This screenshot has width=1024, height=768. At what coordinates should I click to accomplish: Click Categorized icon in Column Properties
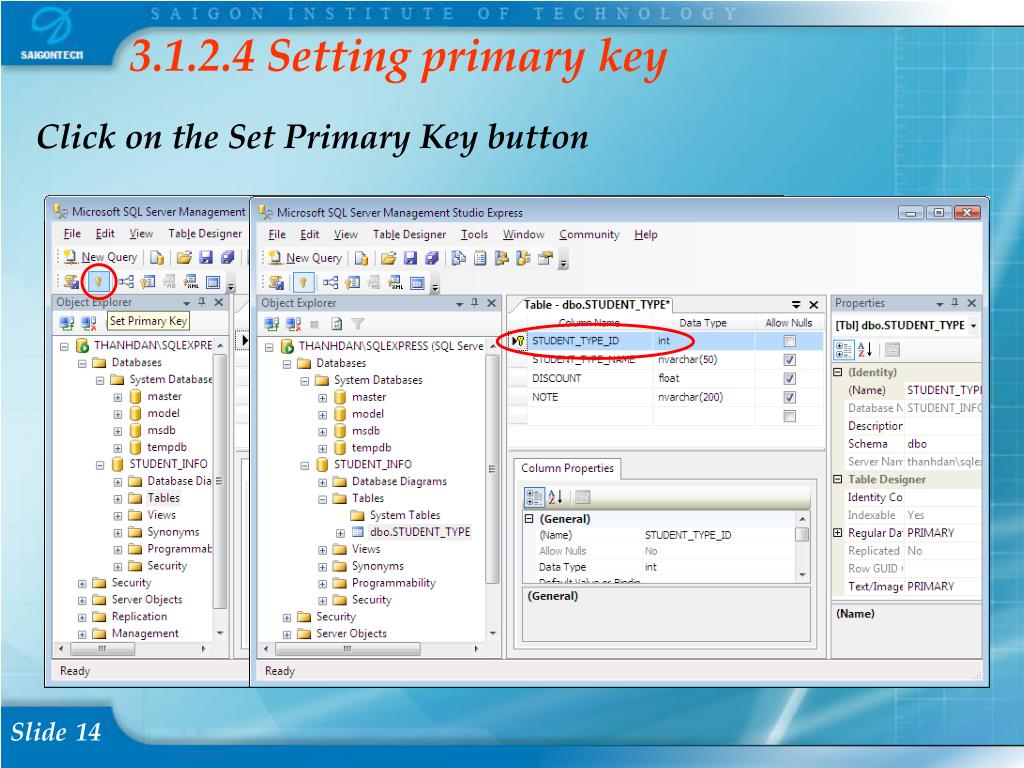534,498
